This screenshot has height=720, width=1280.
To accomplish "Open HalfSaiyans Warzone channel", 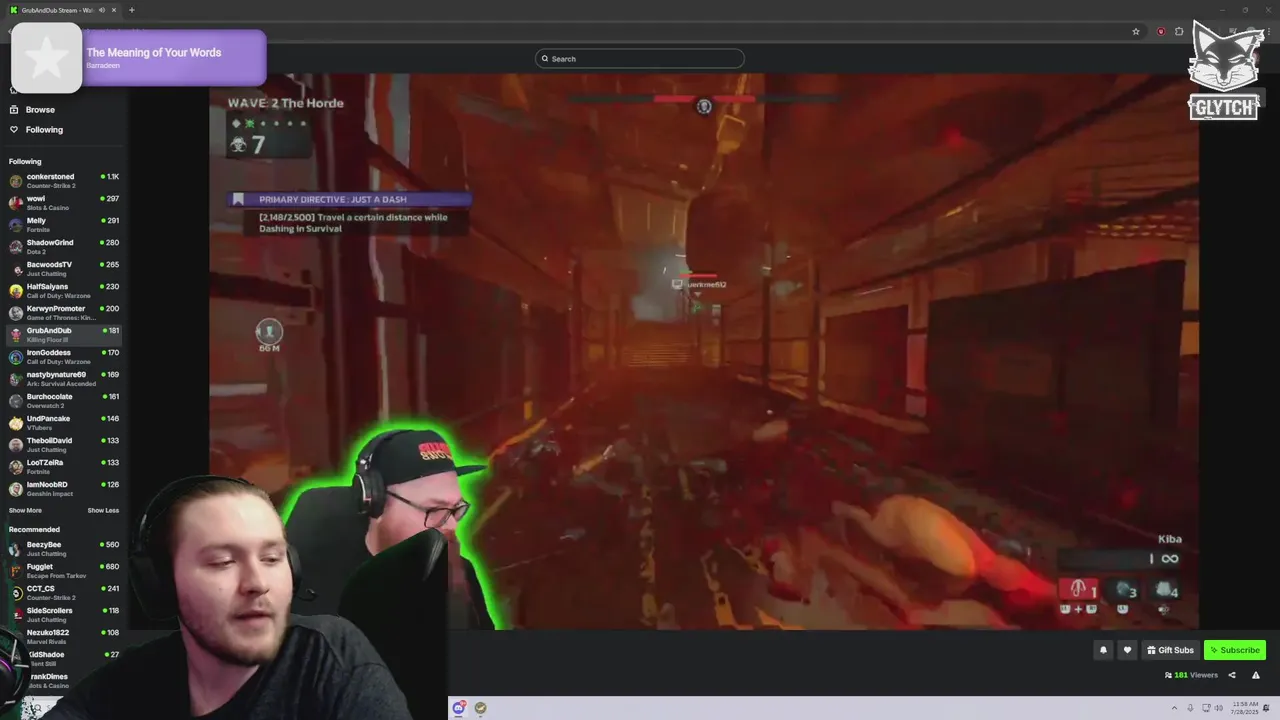I will pyautogui.click(x=64, y=291).
